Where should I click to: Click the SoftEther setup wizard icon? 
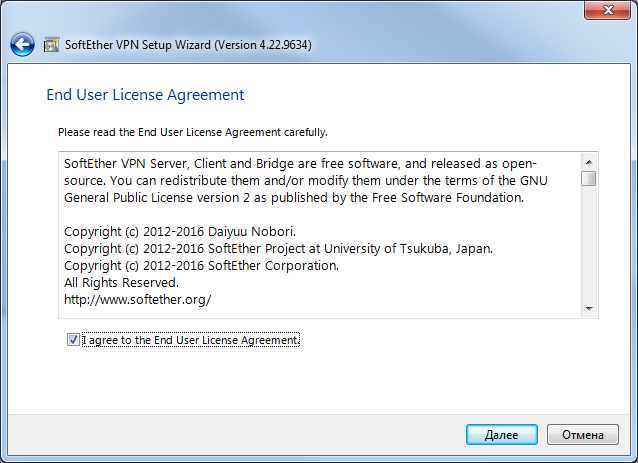[x=51, y=44]
